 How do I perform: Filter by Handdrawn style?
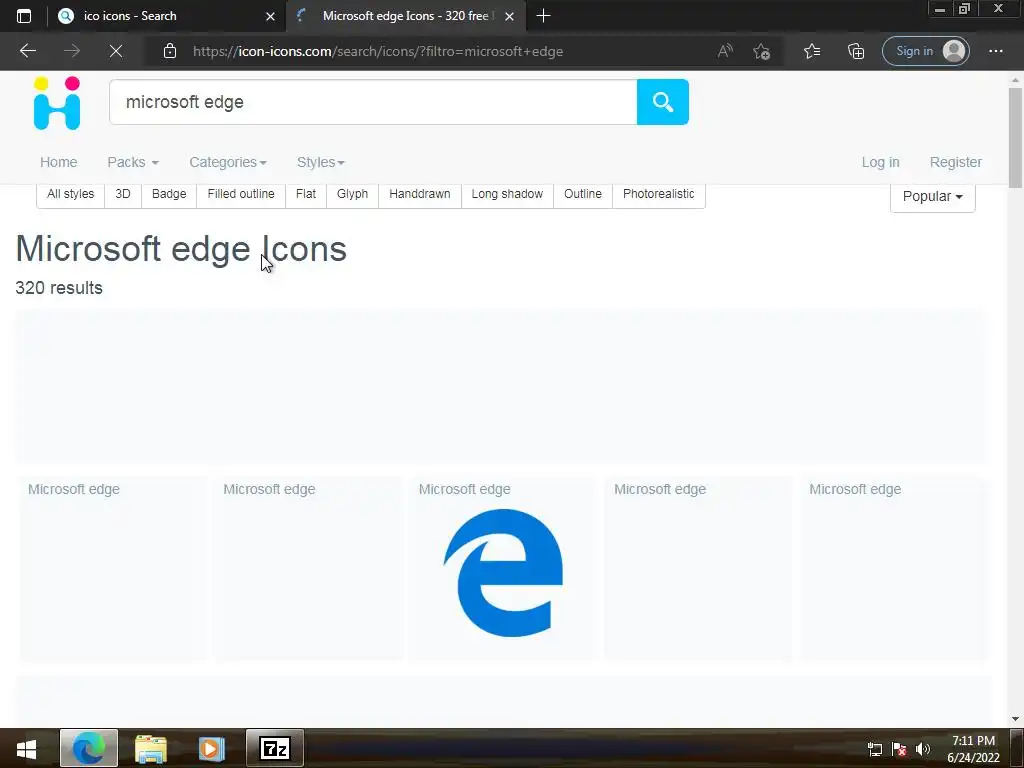point(420,194)
